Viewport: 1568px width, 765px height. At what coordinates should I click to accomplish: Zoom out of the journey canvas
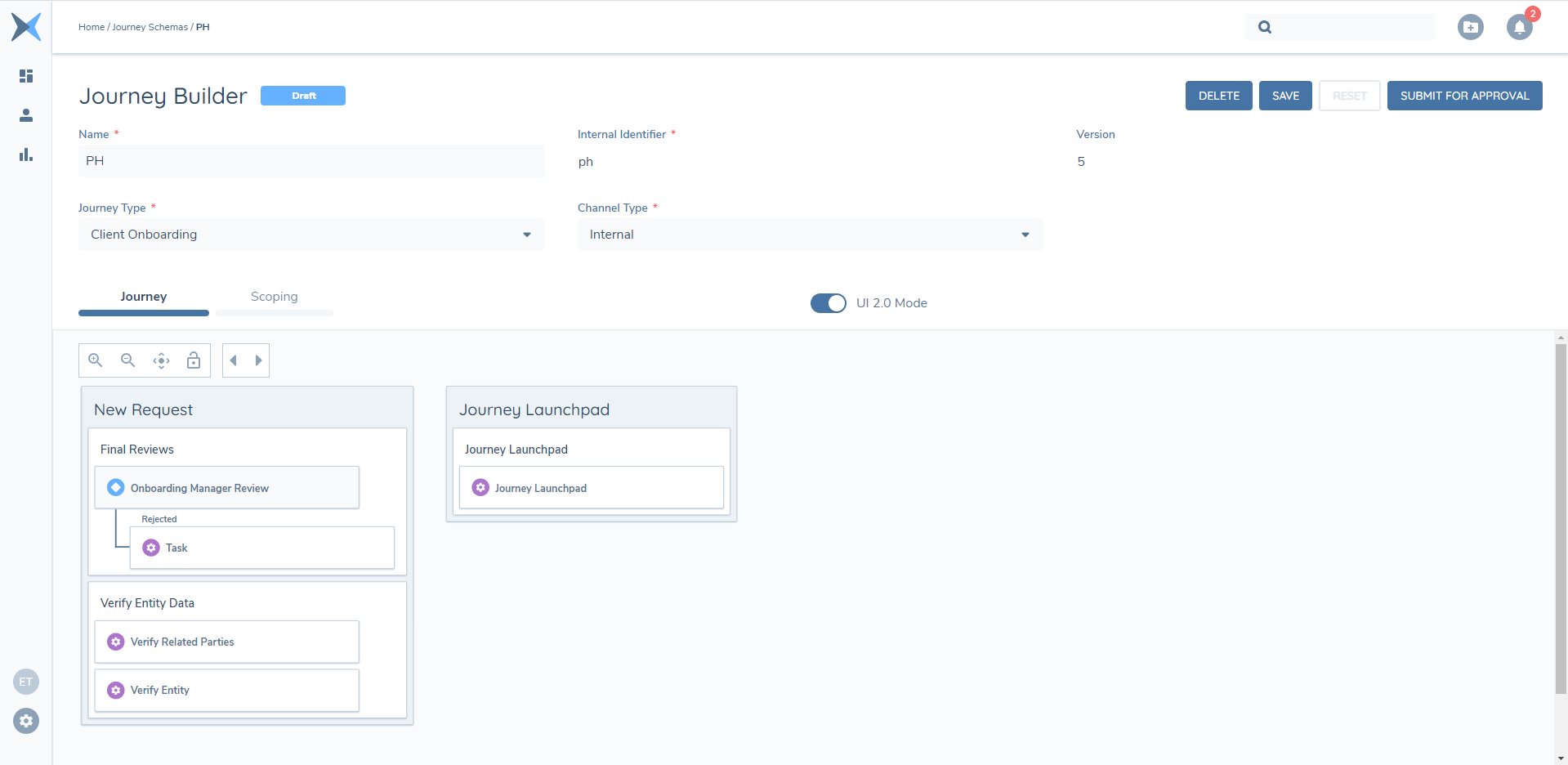pyautogui.click(x=127, y=360)
